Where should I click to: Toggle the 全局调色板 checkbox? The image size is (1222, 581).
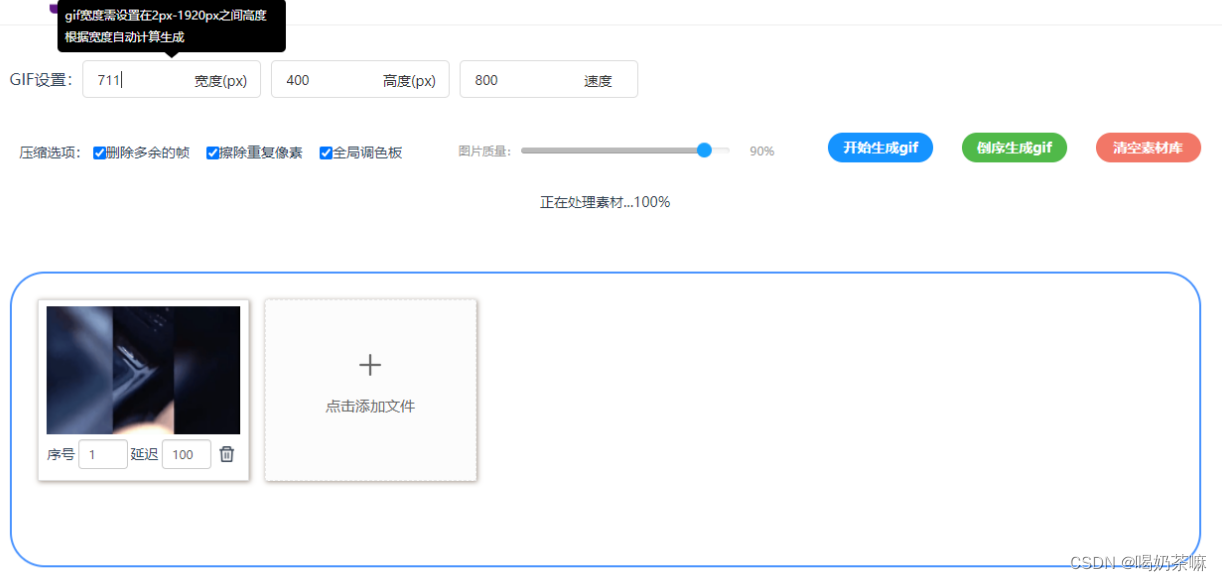[326, 153]
